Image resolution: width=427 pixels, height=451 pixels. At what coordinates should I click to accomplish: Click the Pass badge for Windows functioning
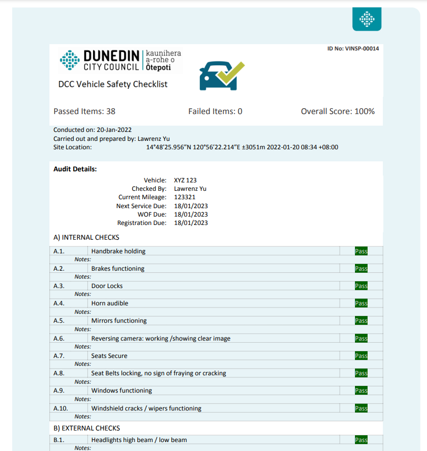(361, 390)
